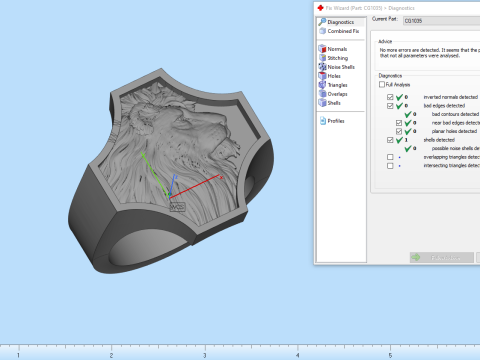Viewport: 480px width, 360px height.
Task: Enable overlapping triangles detection checkbox
Action: [390, 157]
